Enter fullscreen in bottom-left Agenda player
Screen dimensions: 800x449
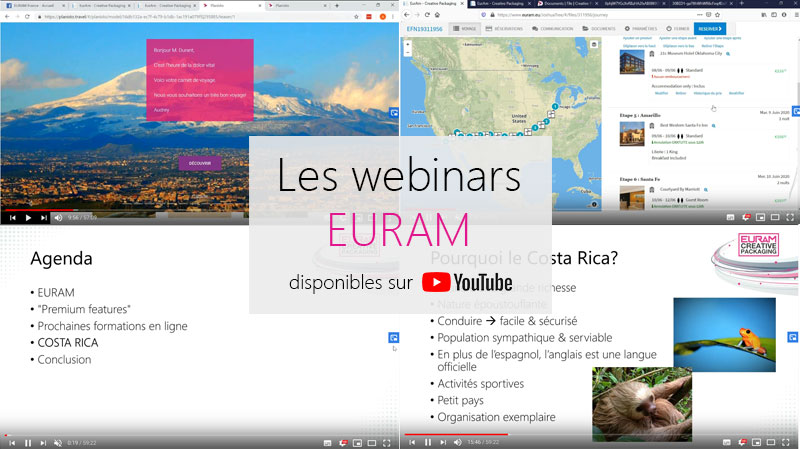coord(387,443)
